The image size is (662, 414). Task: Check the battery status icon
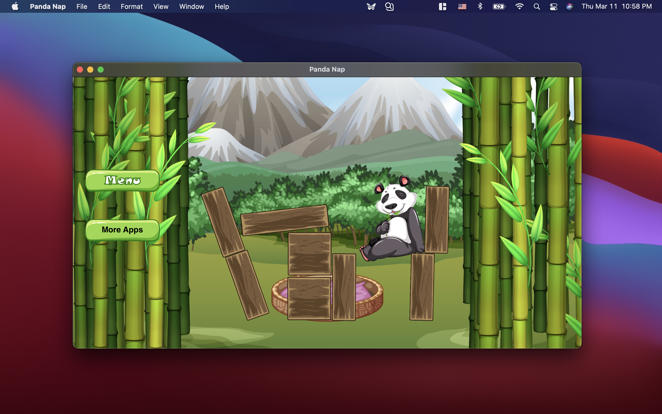[x=499, y=6]
